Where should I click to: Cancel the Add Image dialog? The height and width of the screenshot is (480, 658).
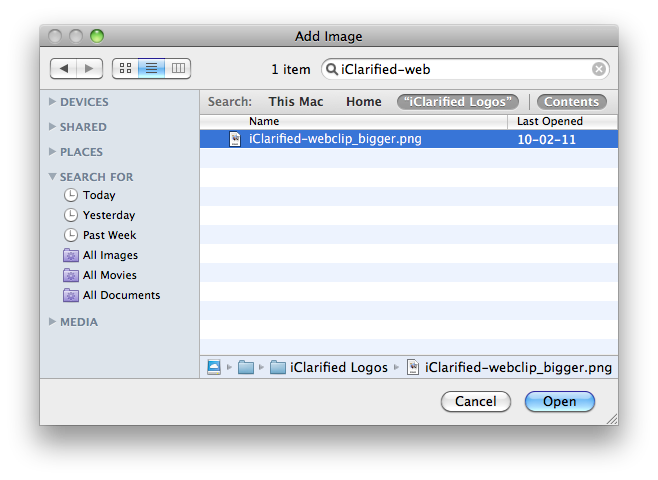click(x=476, y=401)
